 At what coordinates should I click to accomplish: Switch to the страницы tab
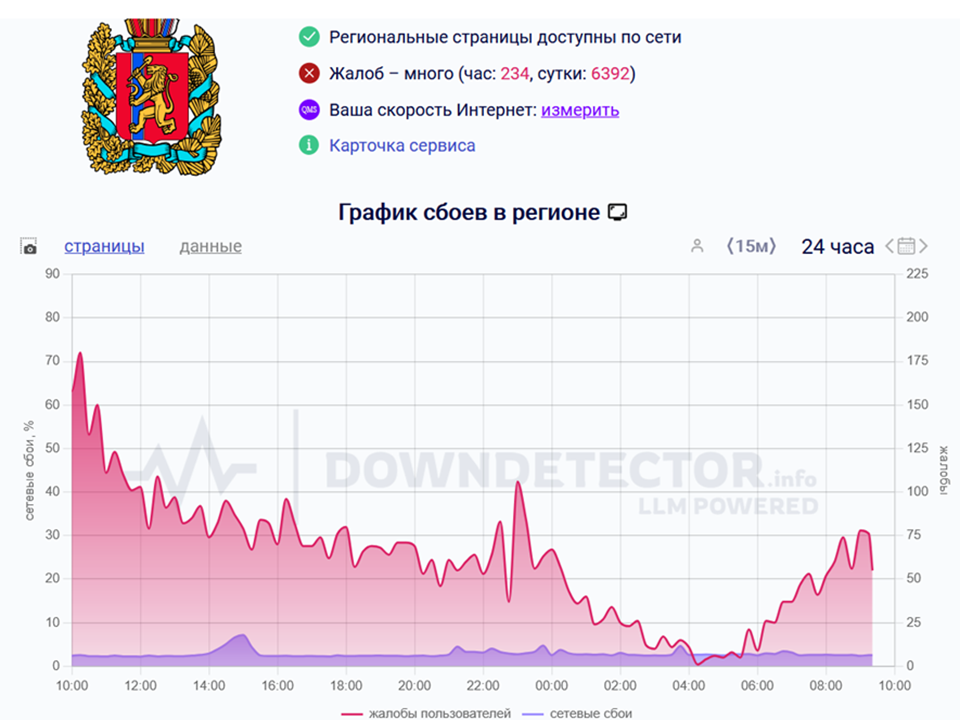(104, 246)
